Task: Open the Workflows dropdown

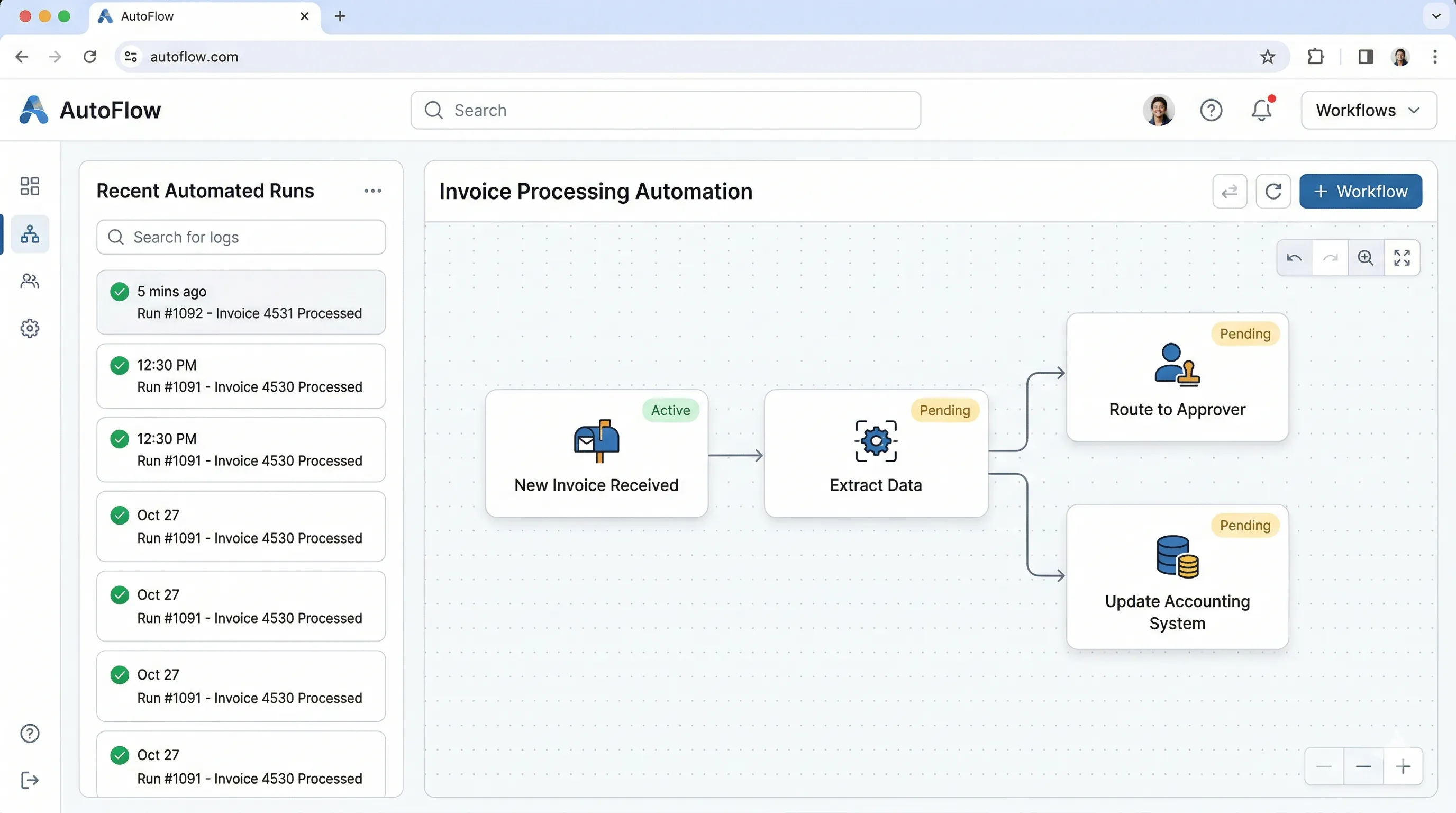Action: pos(1368,110)
